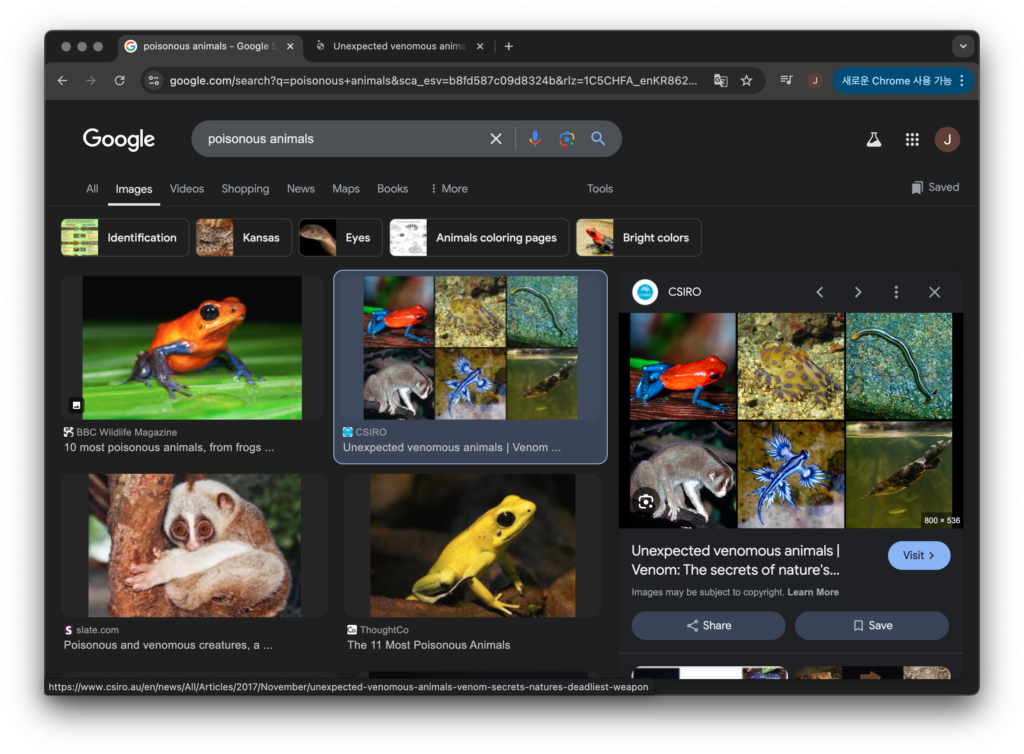Screen dimensions: 1024x754
Task: Click the Share button
Action: point(708,626)
